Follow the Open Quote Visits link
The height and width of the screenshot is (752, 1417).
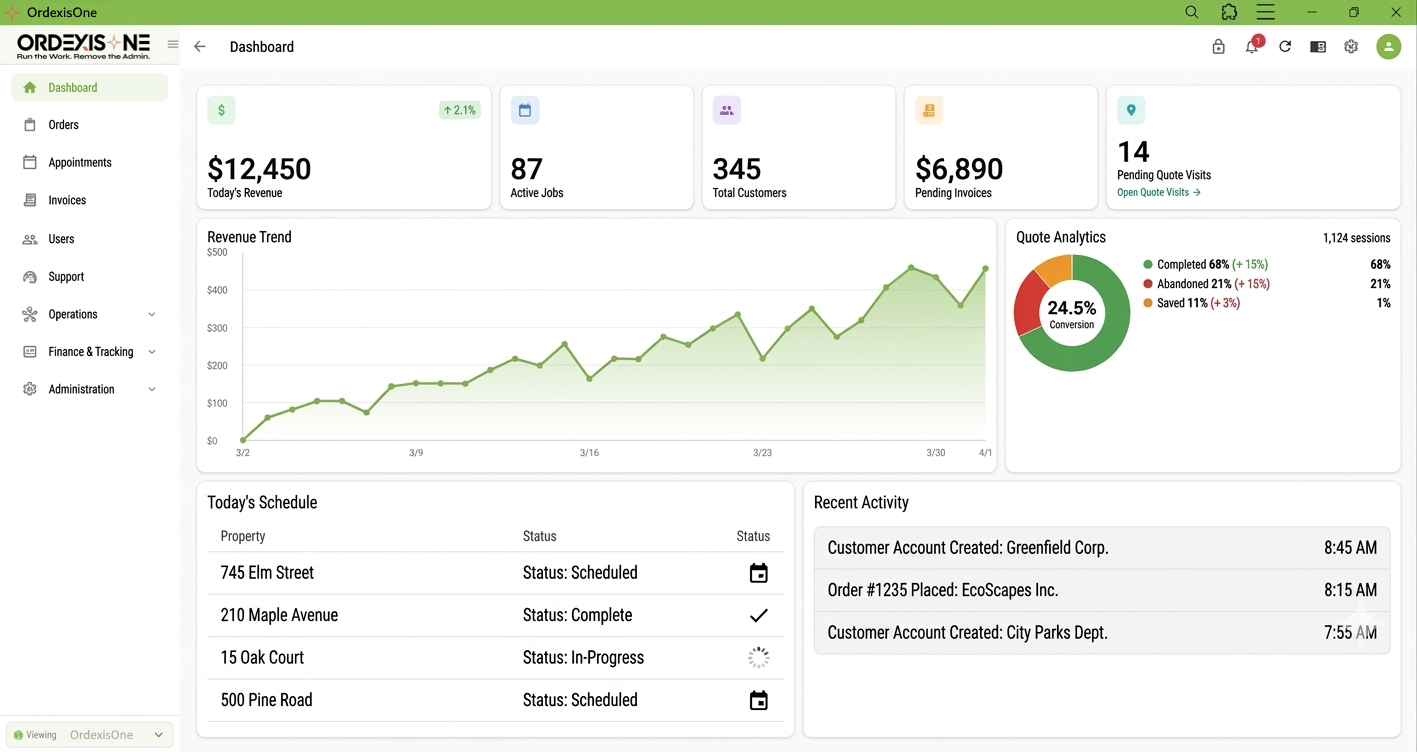point(1157,192)
